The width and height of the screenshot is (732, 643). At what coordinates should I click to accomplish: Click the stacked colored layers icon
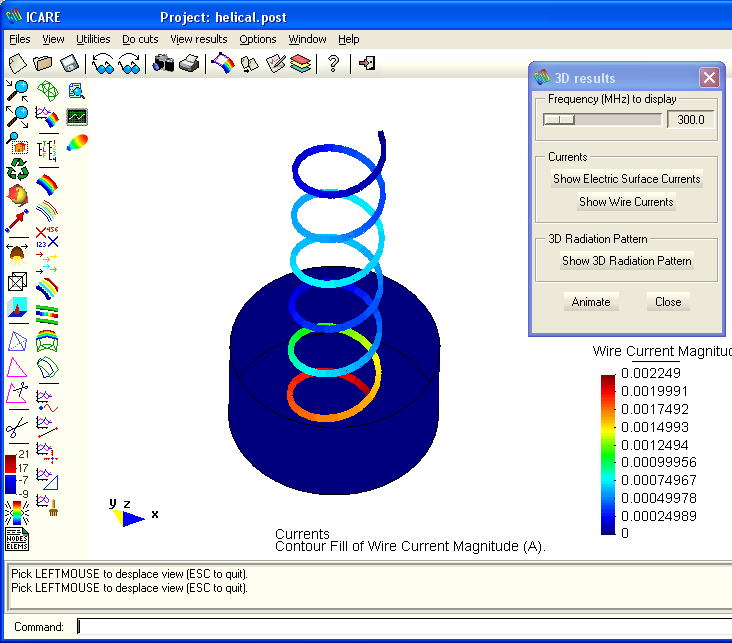pyautogui.click(x=300, y=64)
